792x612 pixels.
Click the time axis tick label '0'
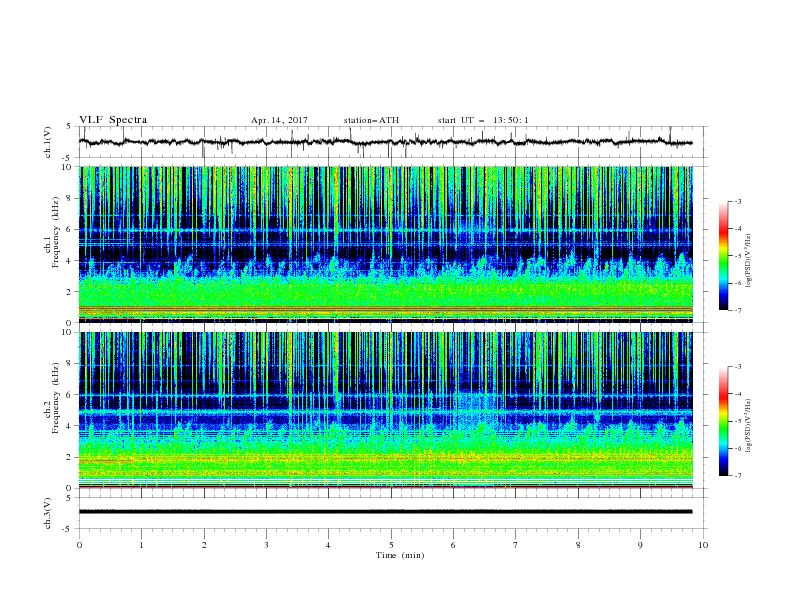click(79, 545)
